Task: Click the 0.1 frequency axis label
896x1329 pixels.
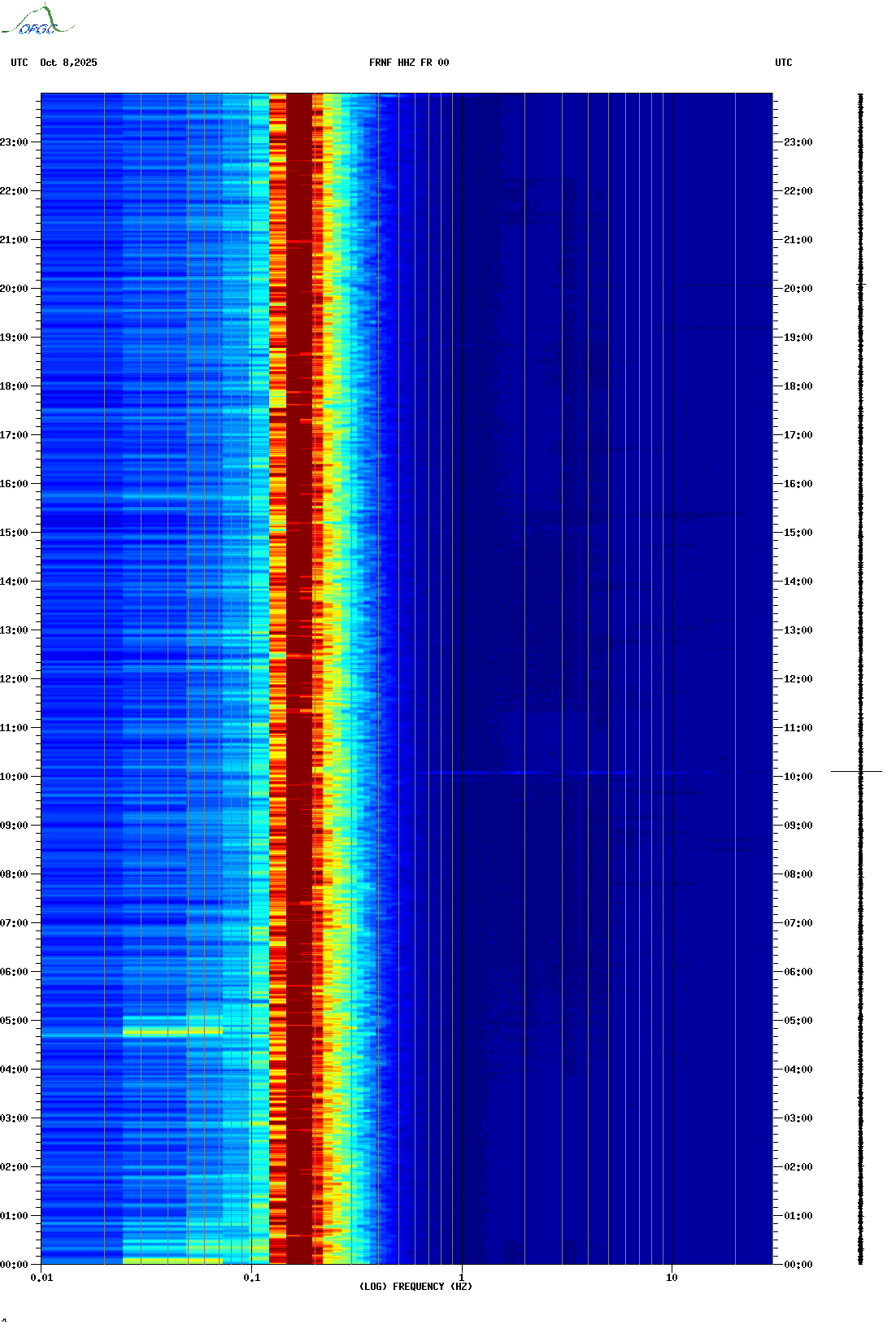Action: [x=252, y=1278]
